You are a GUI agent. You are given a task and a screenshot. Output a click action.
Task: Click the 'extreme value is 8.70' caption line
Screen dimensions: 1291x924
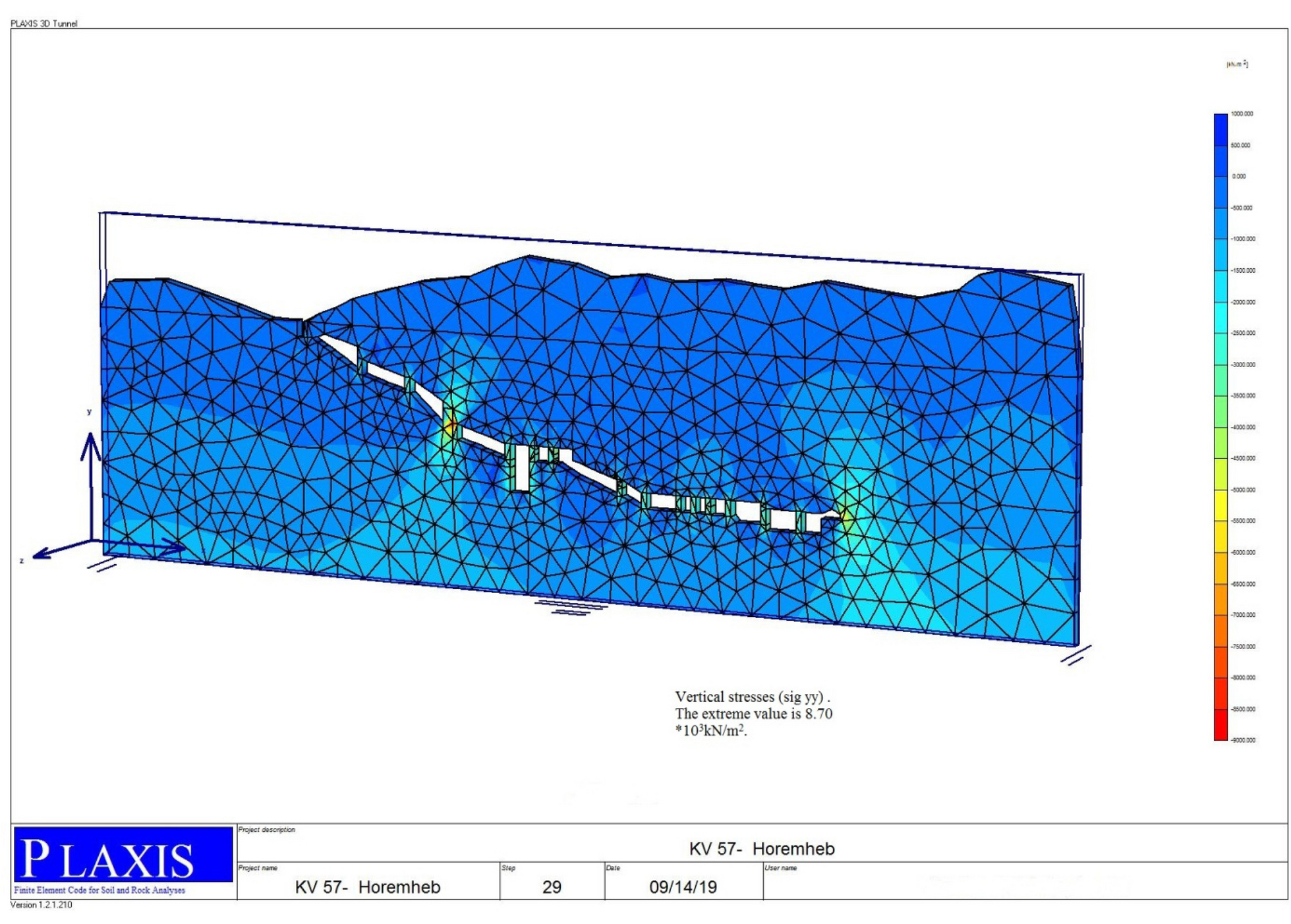coord(753,714)
